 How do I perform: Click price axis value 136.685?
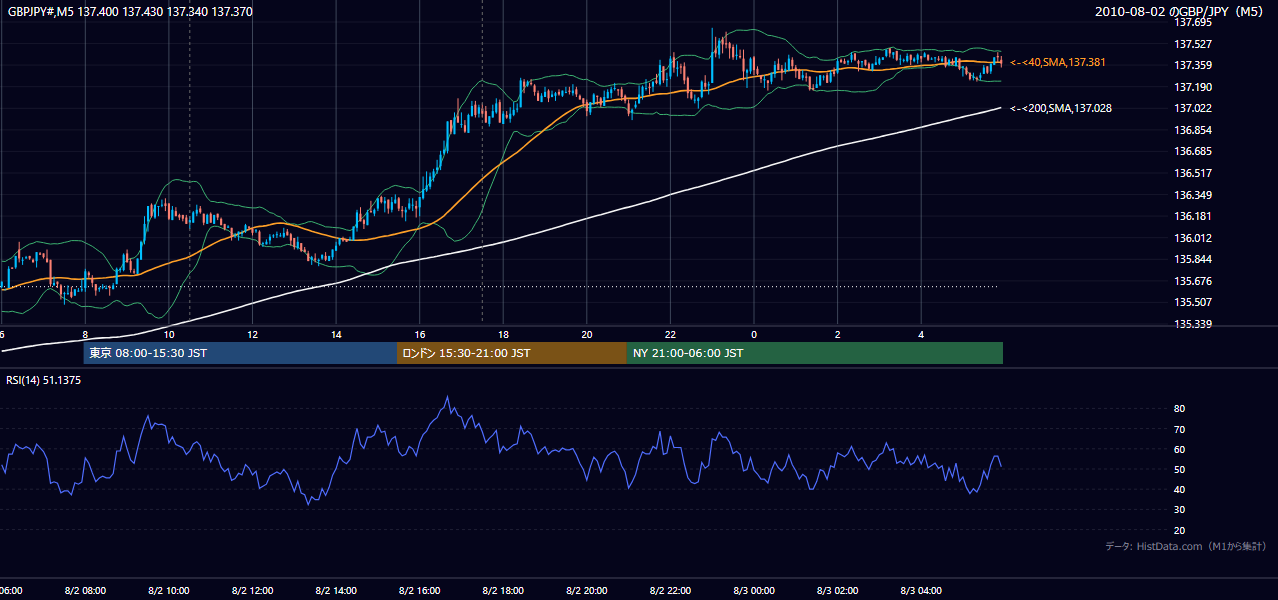(1193, 151)
